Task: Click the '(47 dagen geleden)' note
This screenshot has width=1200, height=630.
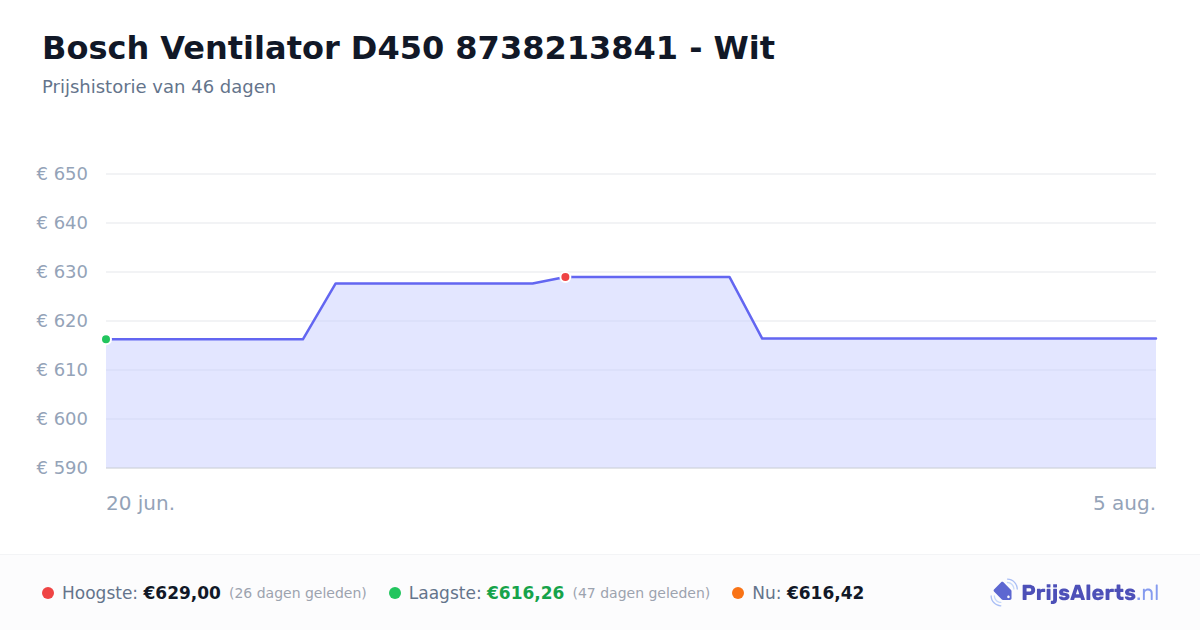Action: pos(641,593)
